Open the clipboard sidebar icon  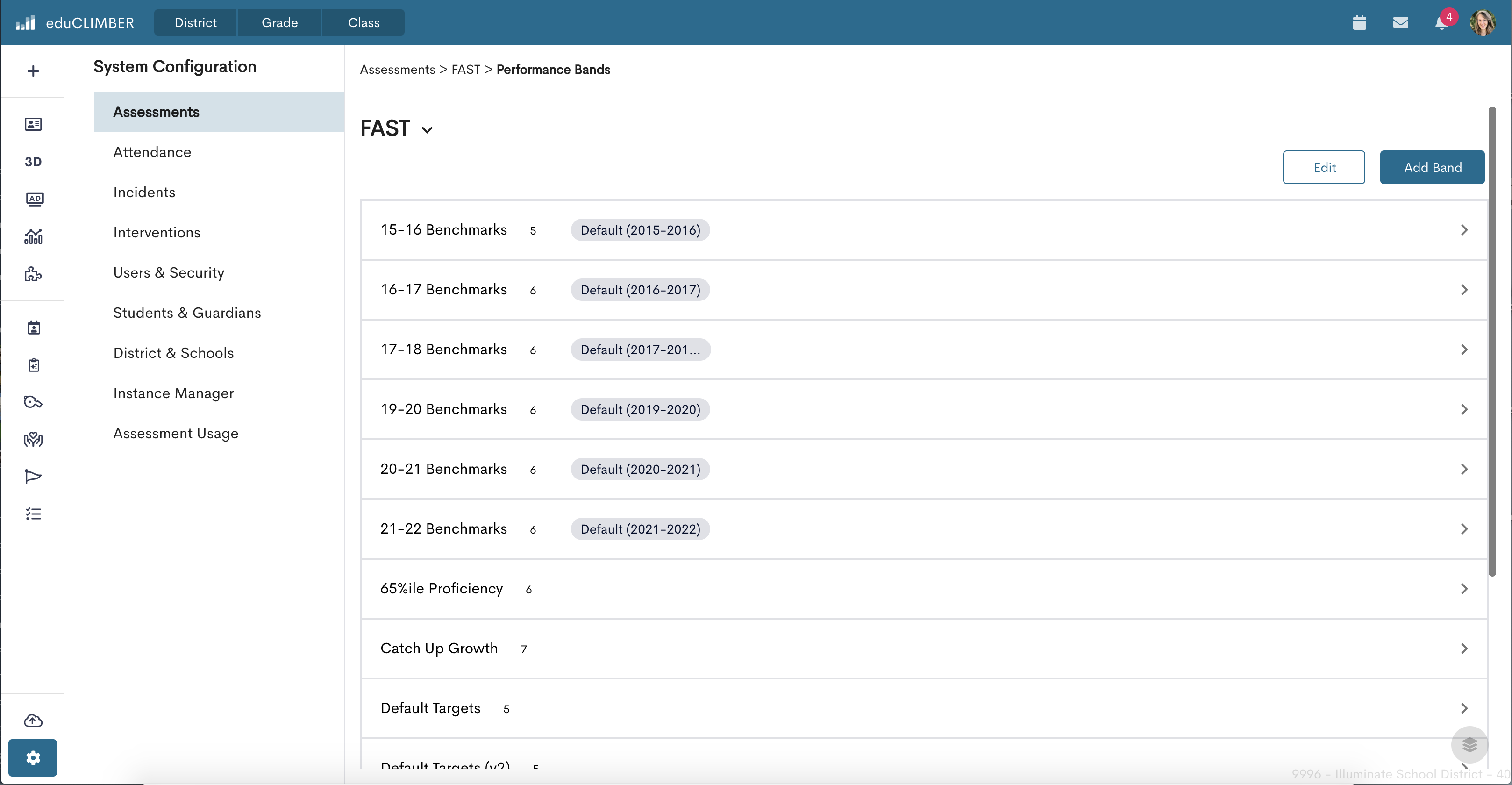pos(34,364)
